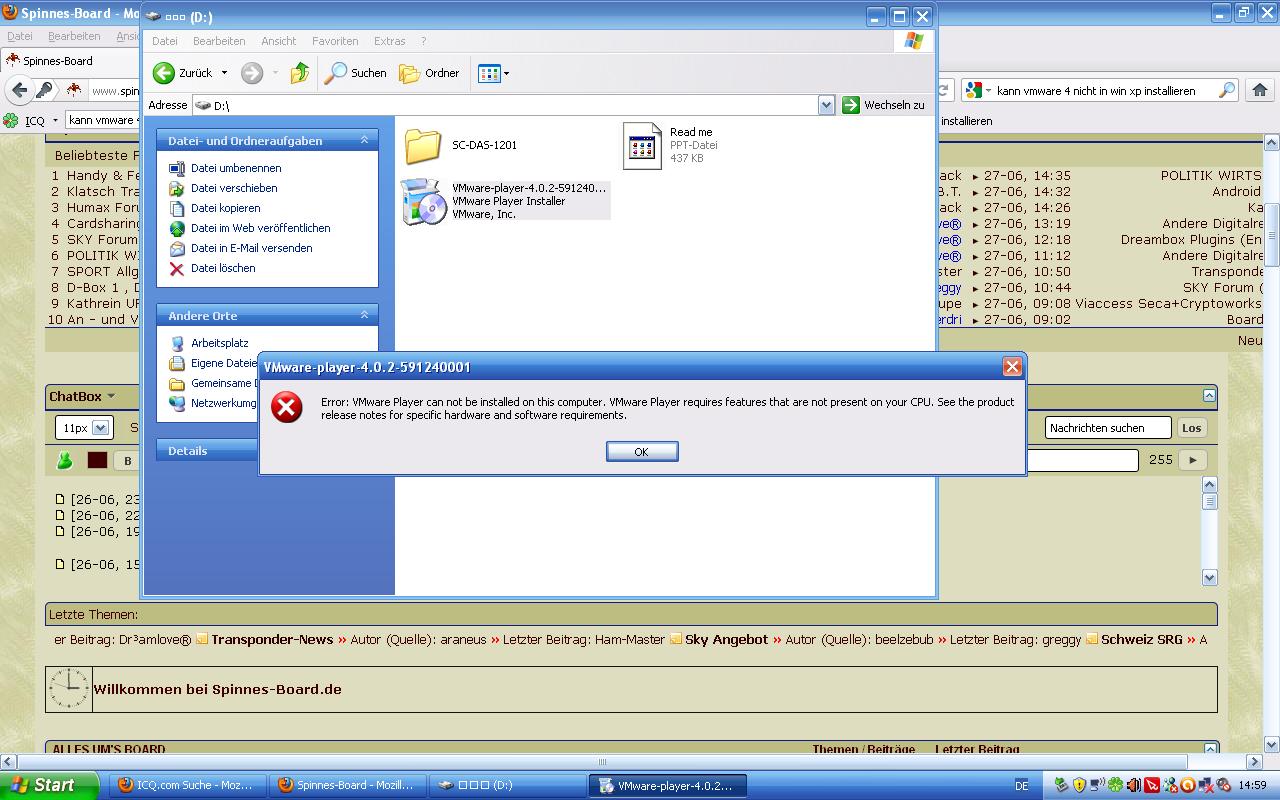Click the up-one-folder icon in toolbar
The height and width of the screenshot is (800, 1280).
click(x=299, y=73)
